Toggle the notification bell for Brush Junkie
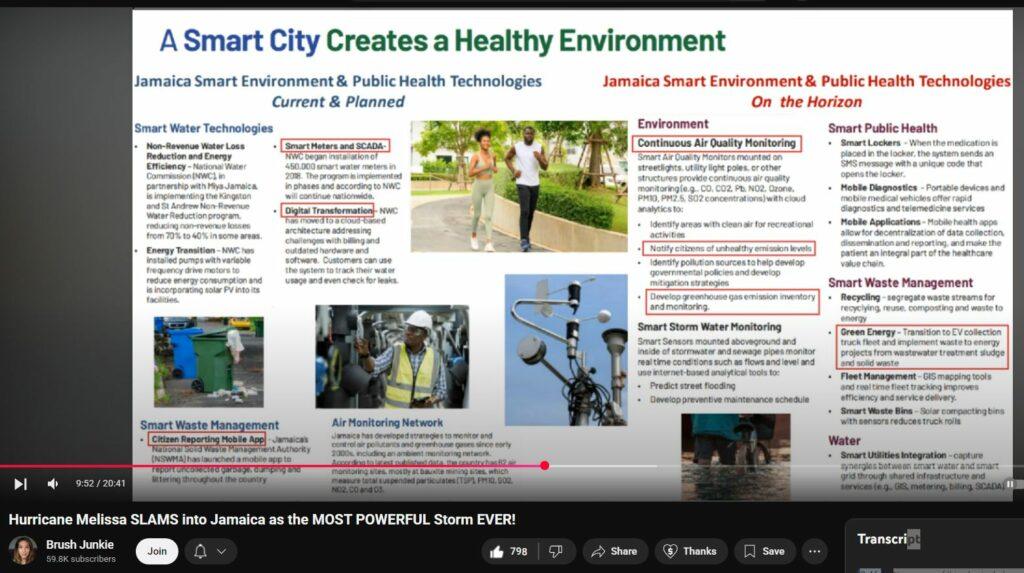Viewport: 1024px width, 573px height. coord(200,551)
